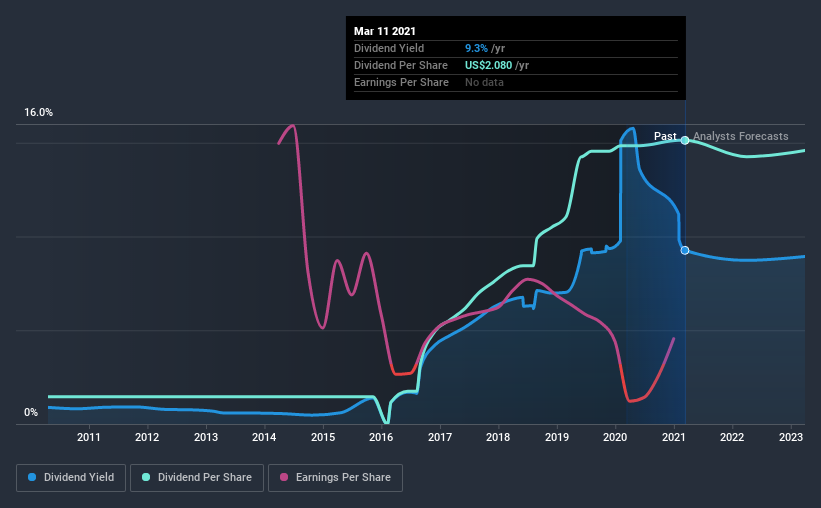This screenshot has height=508, width=821.
Task: Click Earnings Per Share row label in tooltip
Action: coord(401,82)
